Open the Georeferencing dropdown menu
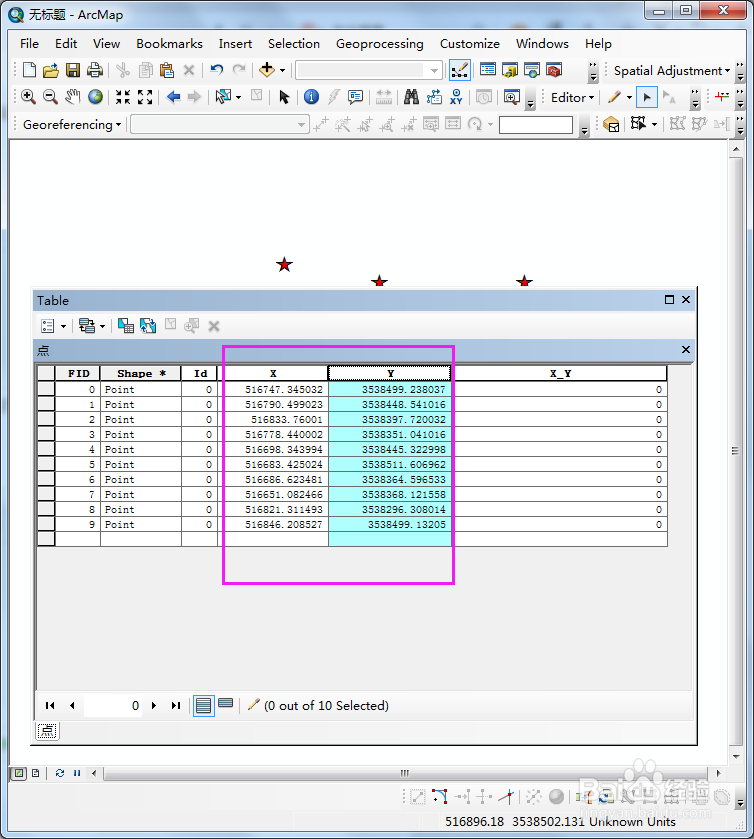The height and width of the screenshot is (839, 754). click(72, 124)
